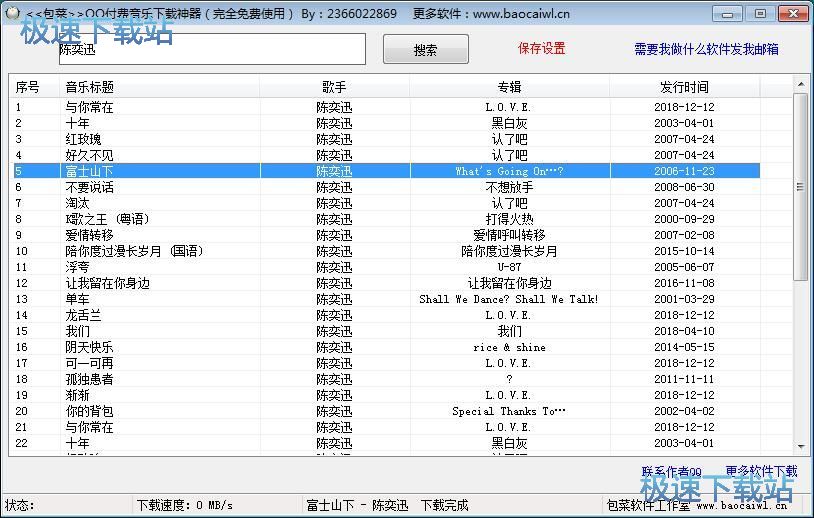Click release date 2005-06-07

(684, 267)
